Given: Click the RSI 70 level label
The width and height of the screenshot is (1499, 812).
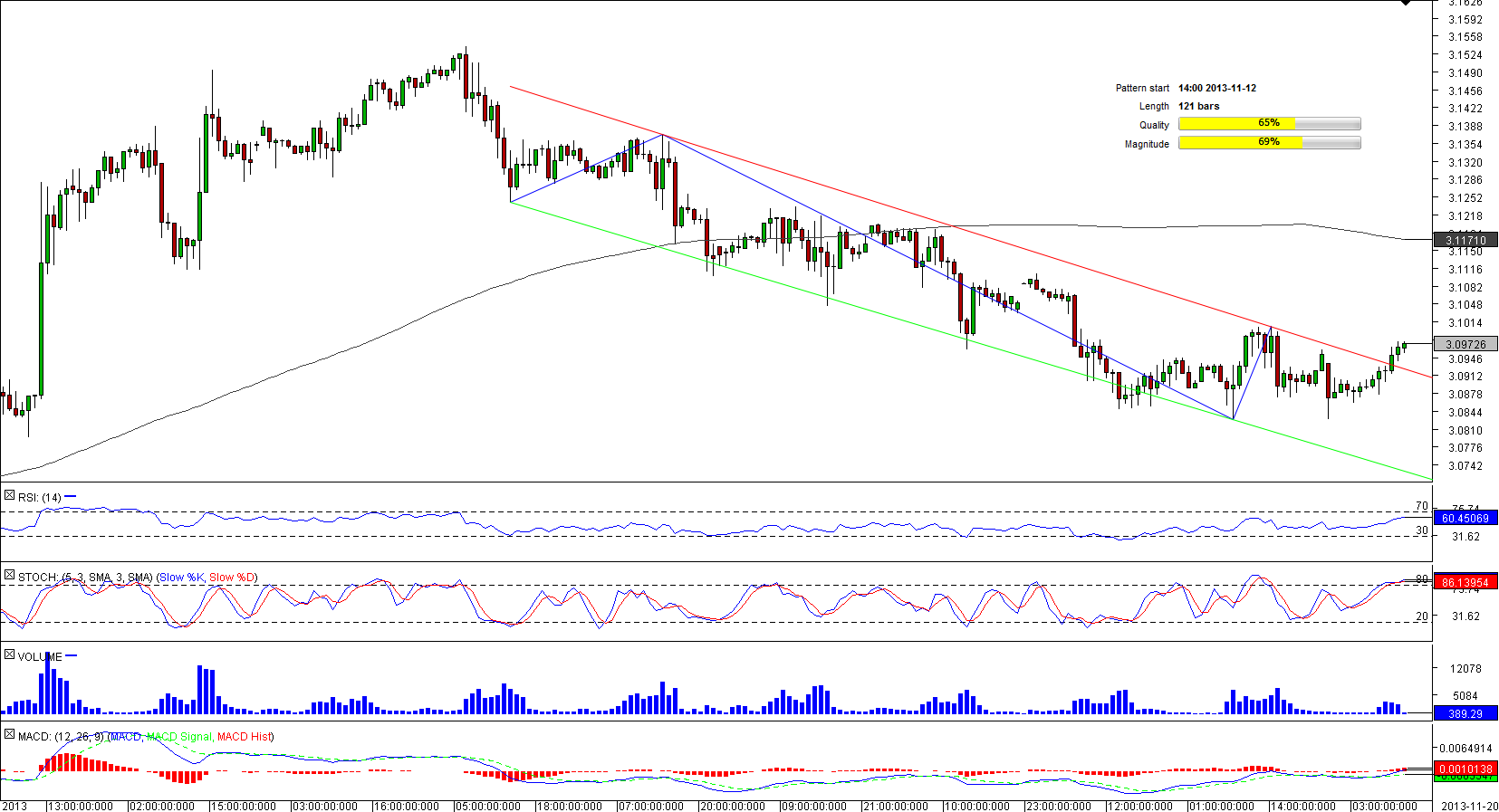Looking at the screenshot, I should click(x=1422, y=506).
